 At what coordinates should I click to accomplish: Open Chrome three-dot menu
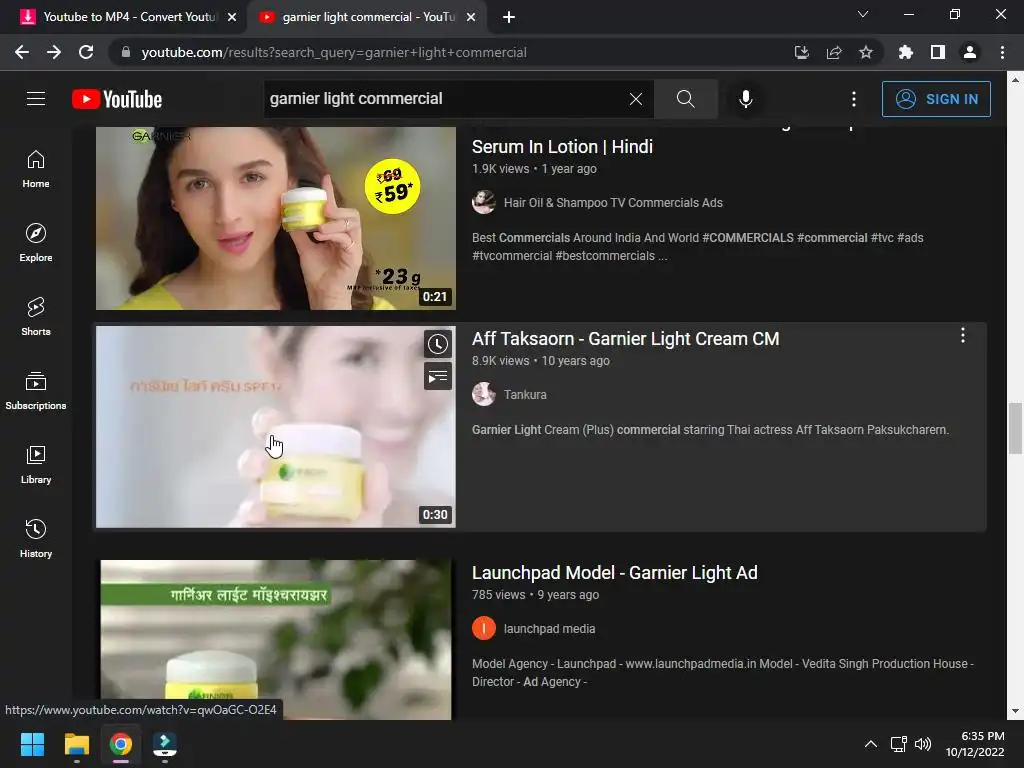click(x=1002, y=52)
